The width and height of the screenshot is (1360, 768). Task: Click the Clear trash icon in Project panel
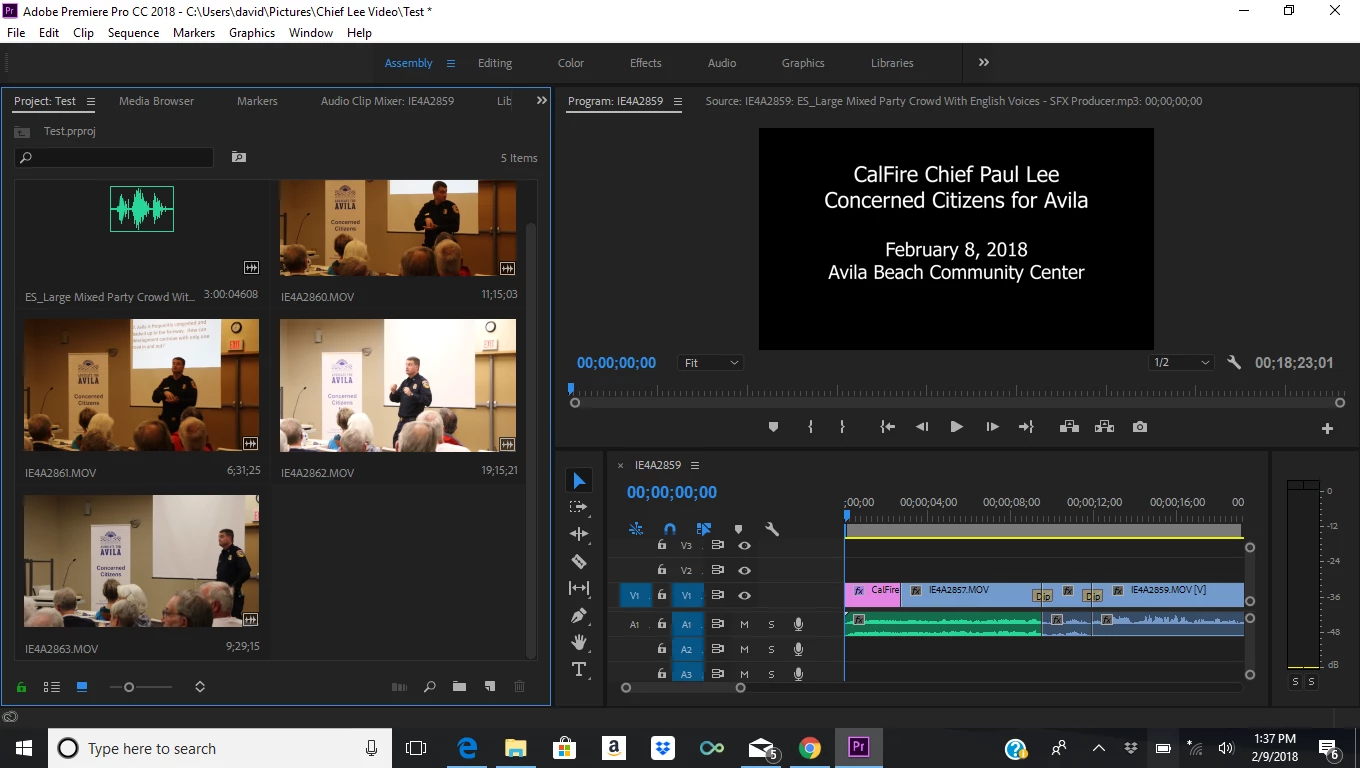click(519, 687)
